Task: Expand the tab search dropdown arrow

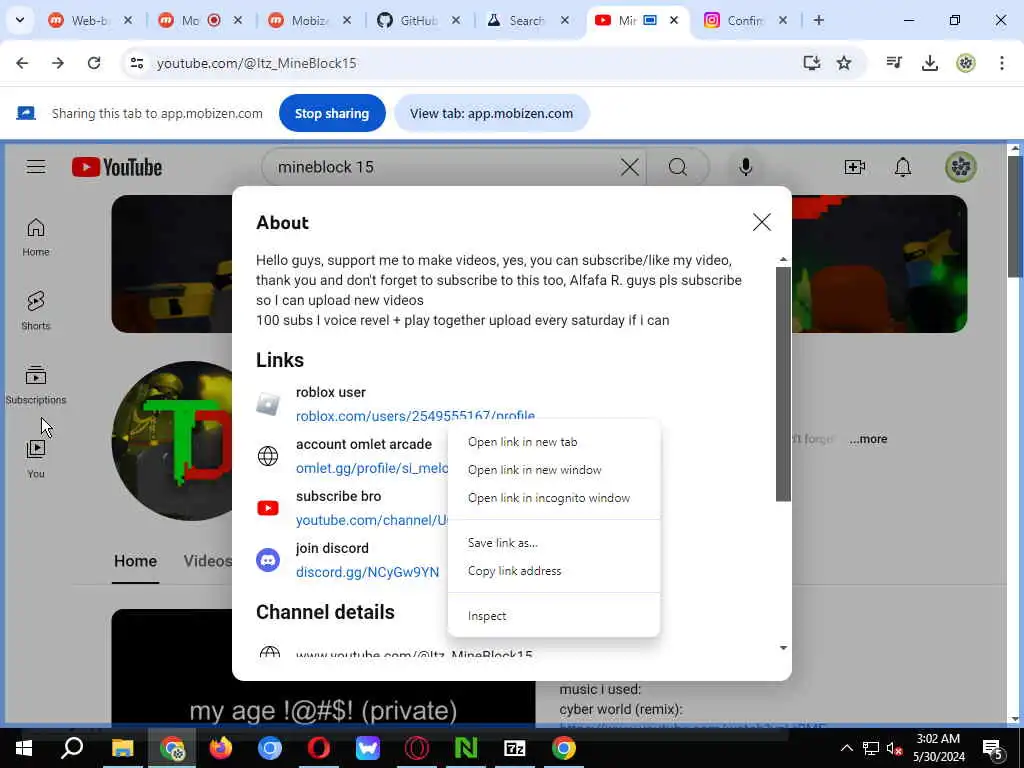Action: (20, 20)
